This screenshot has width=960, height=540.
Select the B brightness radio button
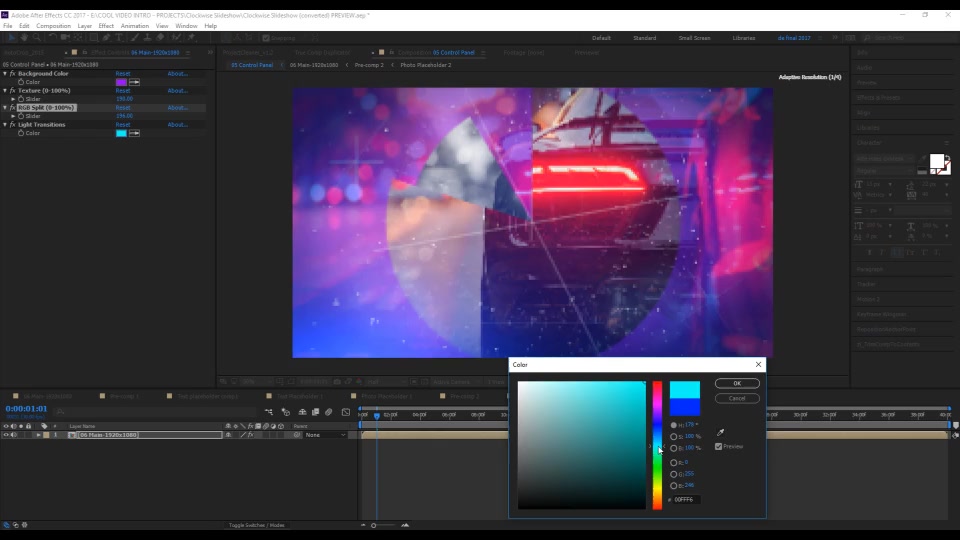pos(673,448)
